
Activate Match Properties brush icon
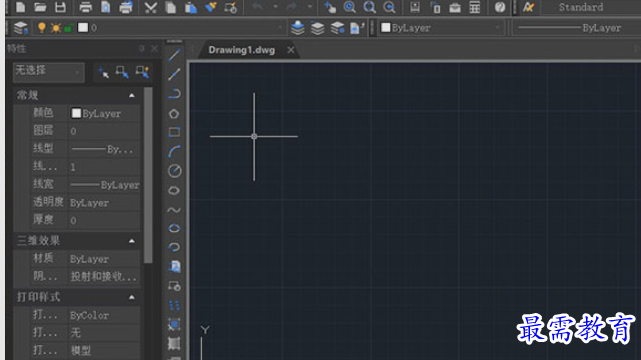(211, 7)
